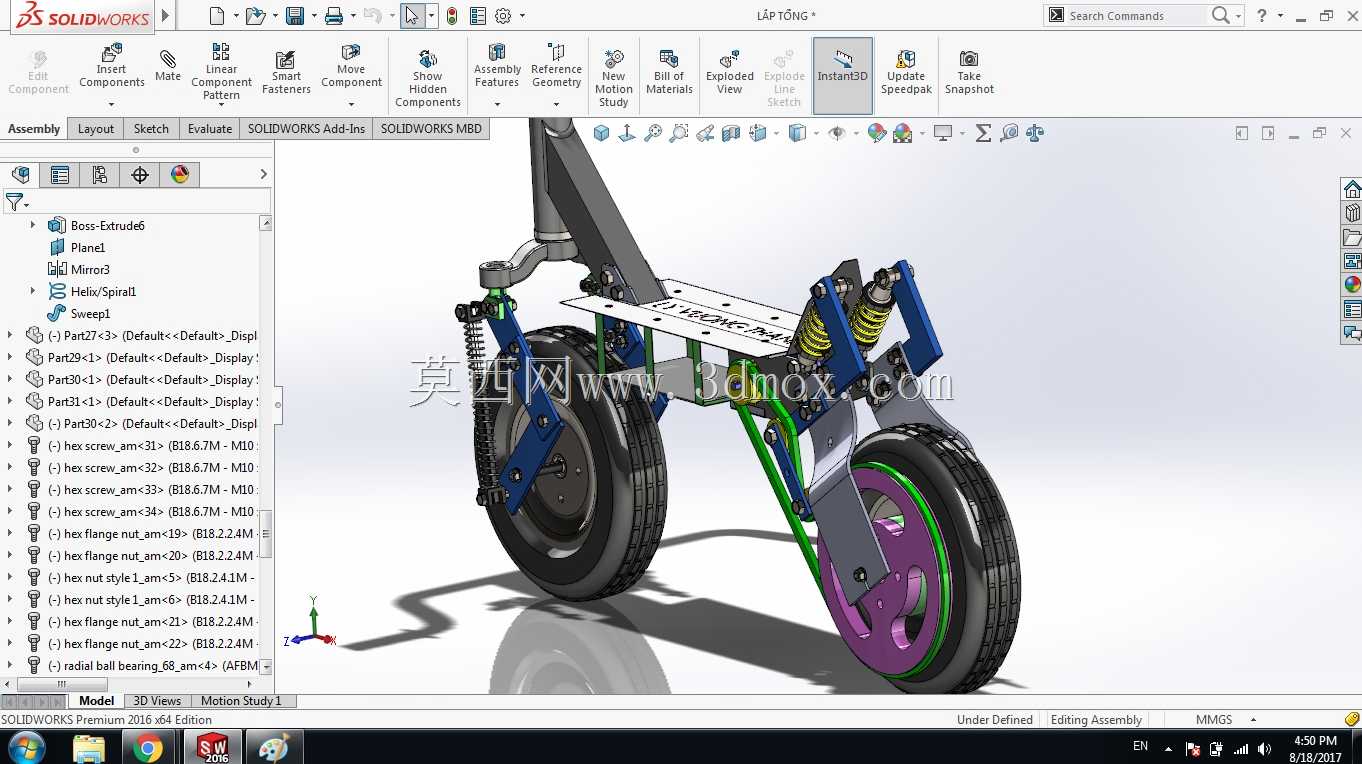The width and height of the screenshot is (1362, 764).
Task: Click the Insert Components button
Action: pyautogui.click(x=112, y=66)
